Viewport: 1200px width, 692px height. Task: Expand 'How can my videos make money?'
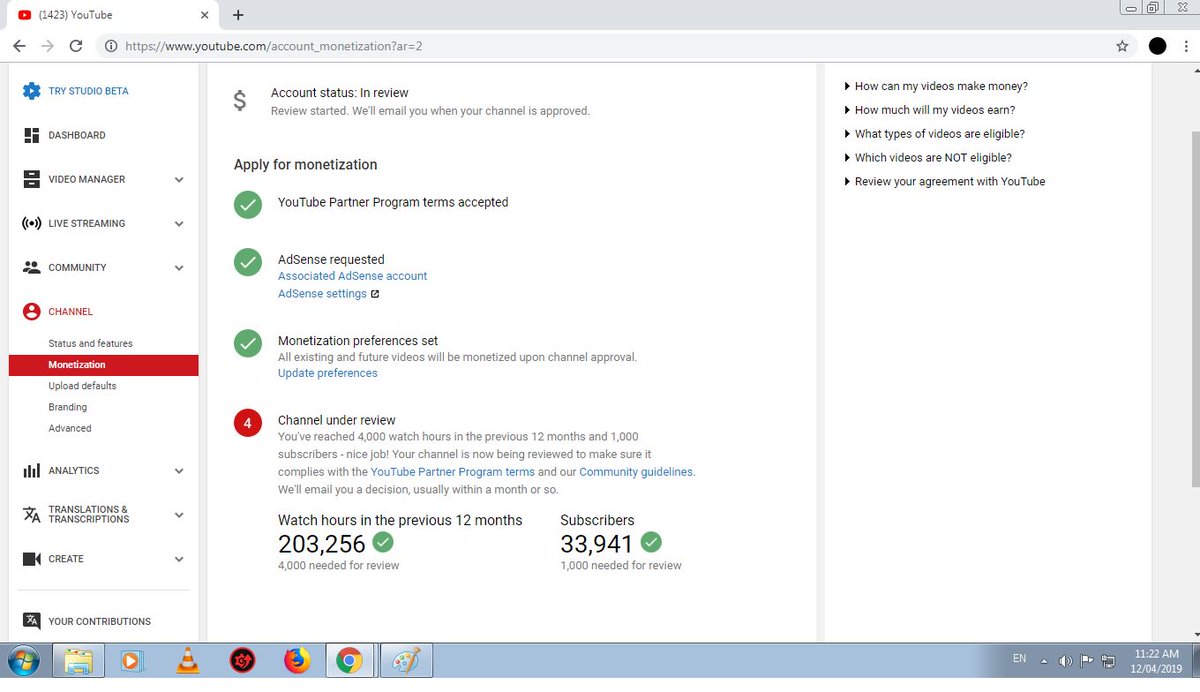tap(936, 86)
